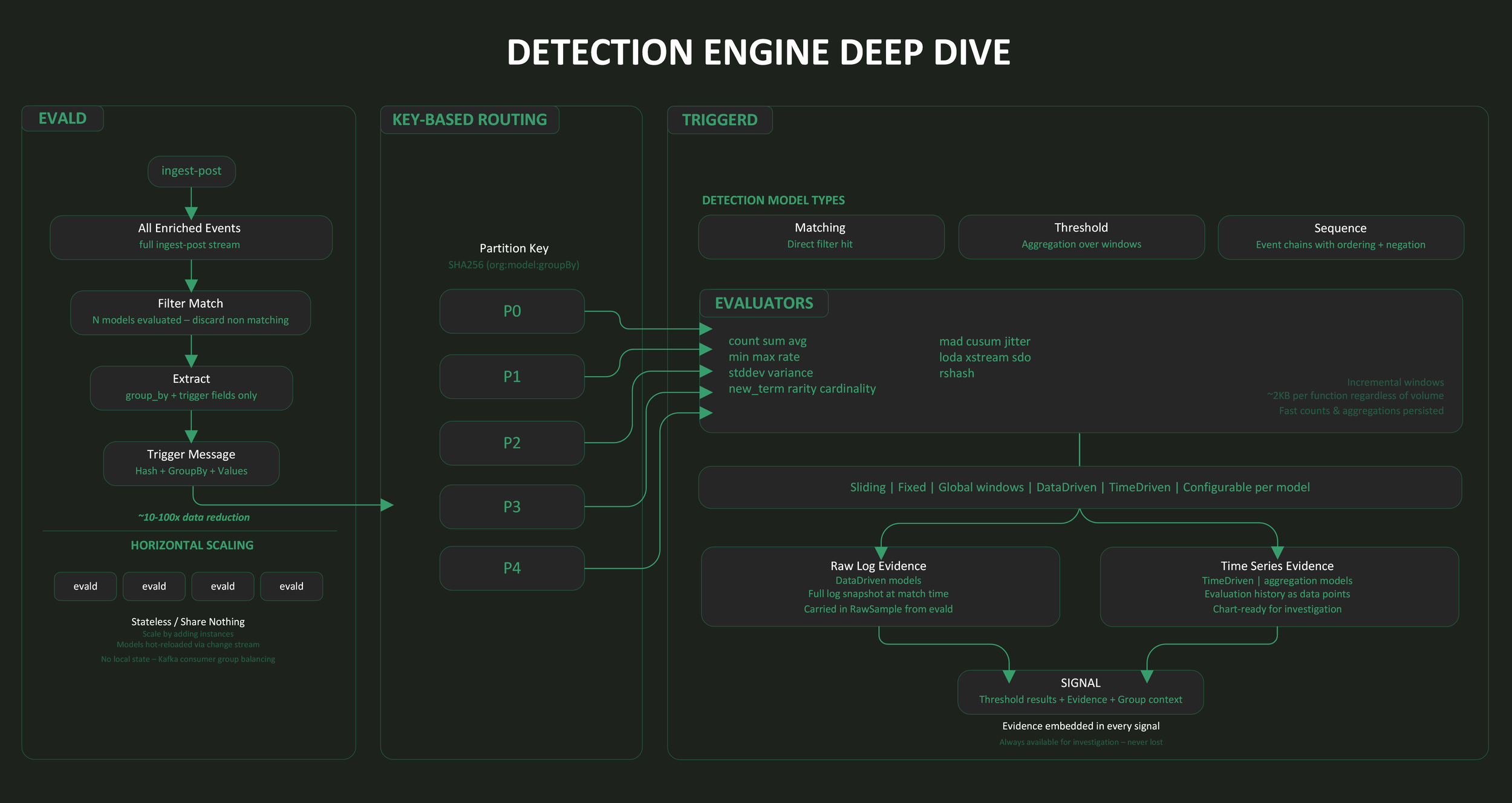Viewport: 1512px width, 803px height.
Task: Click the ingest-post node
Action: (191, 171)
